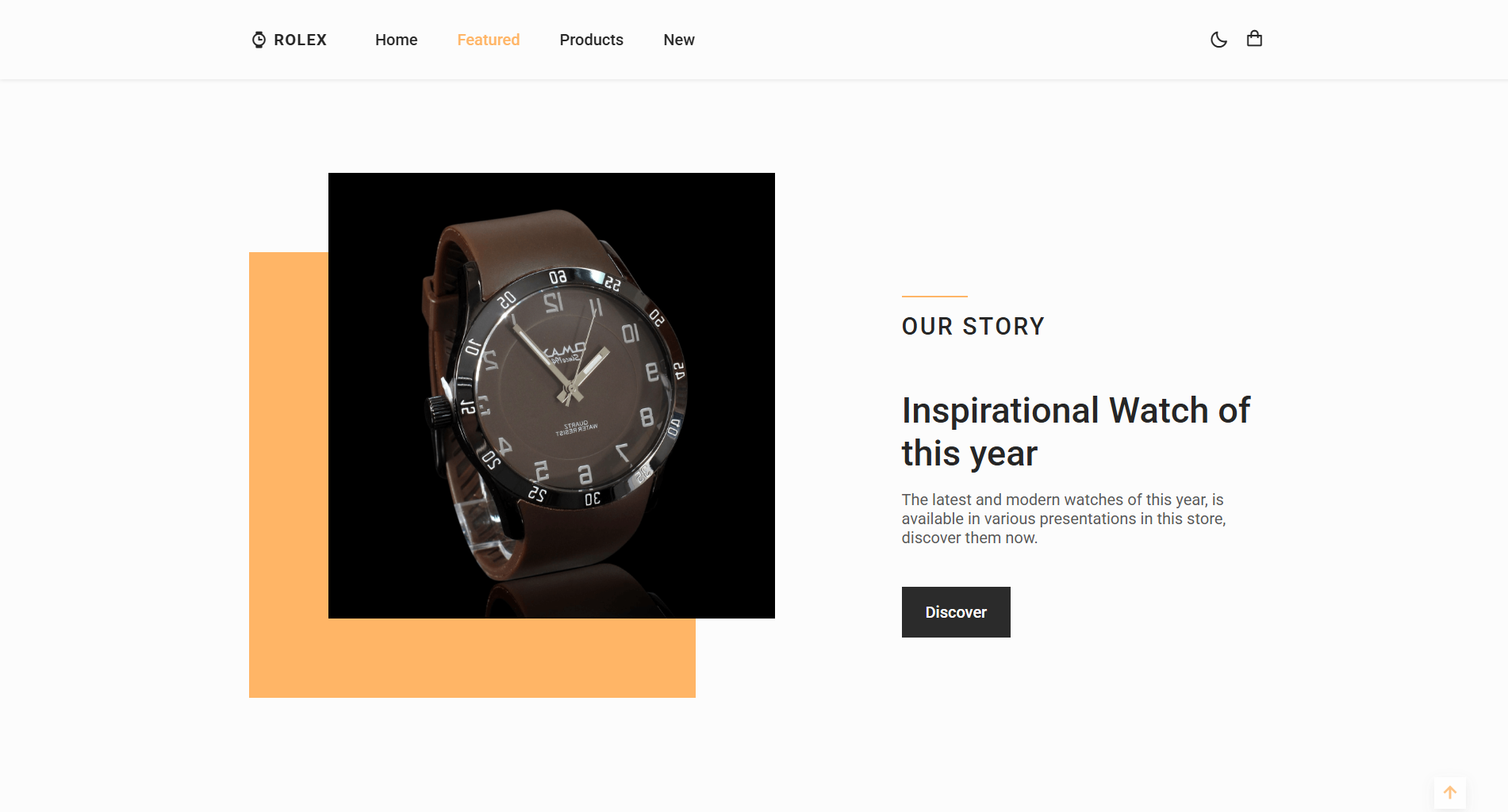This screenshot has height=812, width=1508.
Task: Click the orange line above OUR STORY
Action: pyautogui.click(x=934, y=296)
